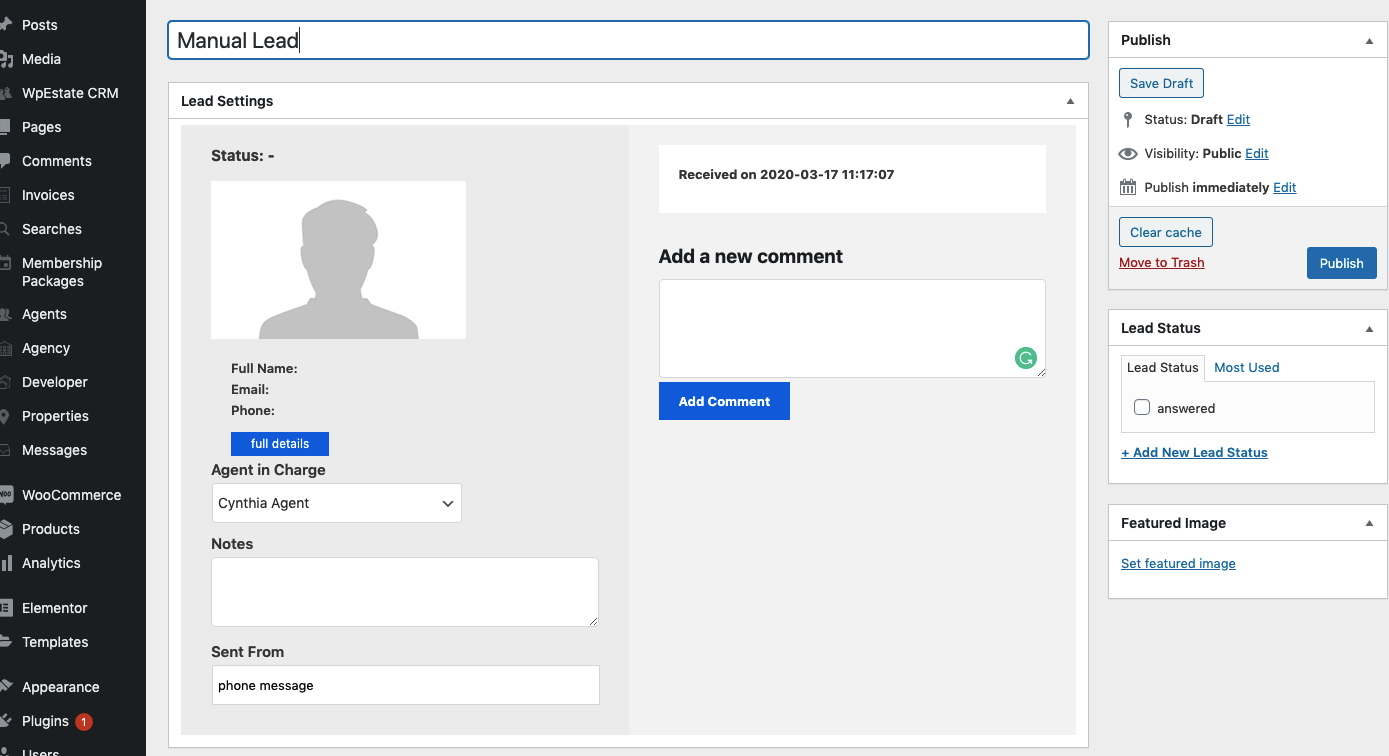Publish the lead with Publish button
This screenshot has height=756, width=1389.
1341,263
